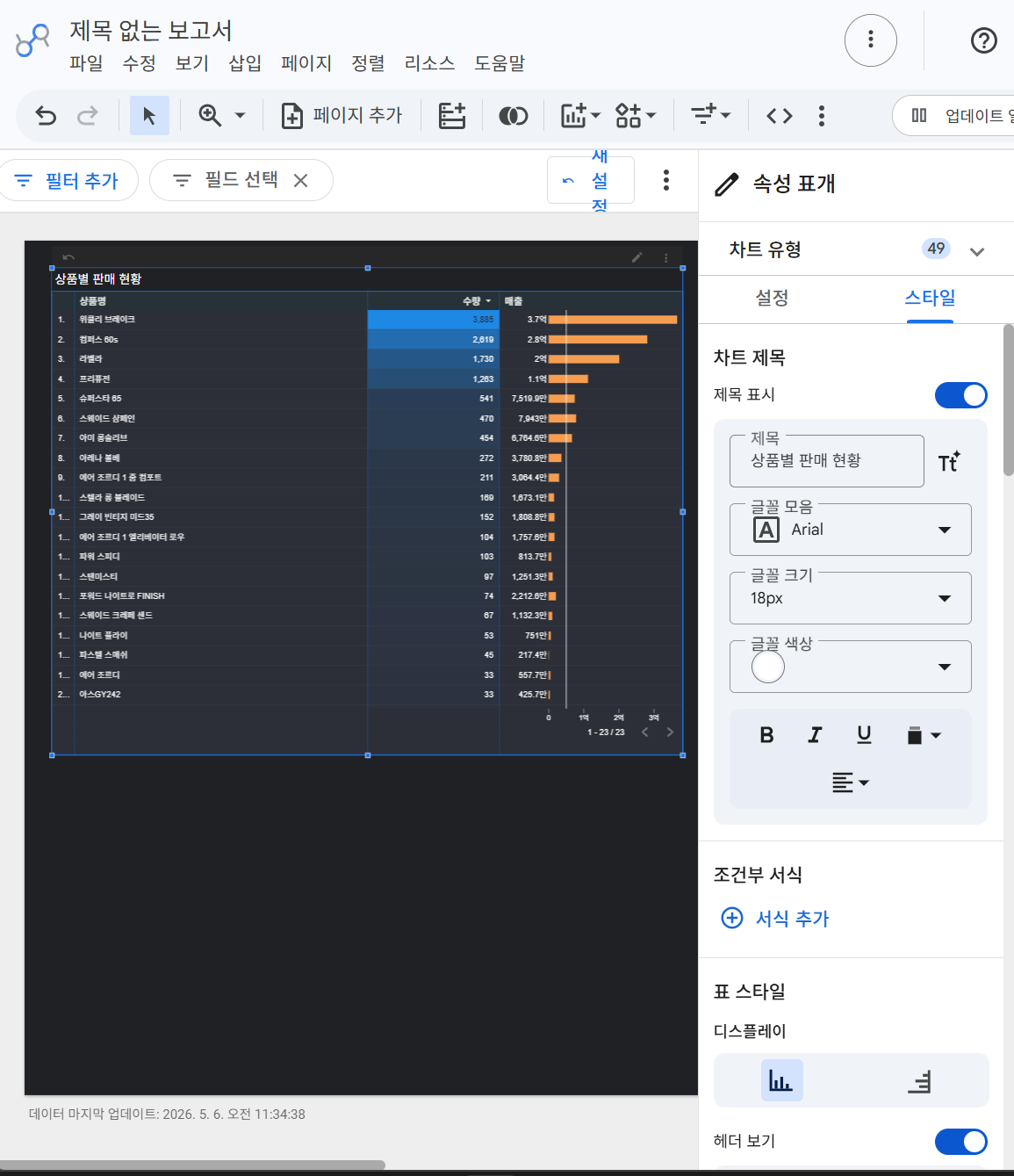The height and width of the screenshot is (1176, 1014).
Task: Click the zoom magnifier icon
Action: point(210,115)
